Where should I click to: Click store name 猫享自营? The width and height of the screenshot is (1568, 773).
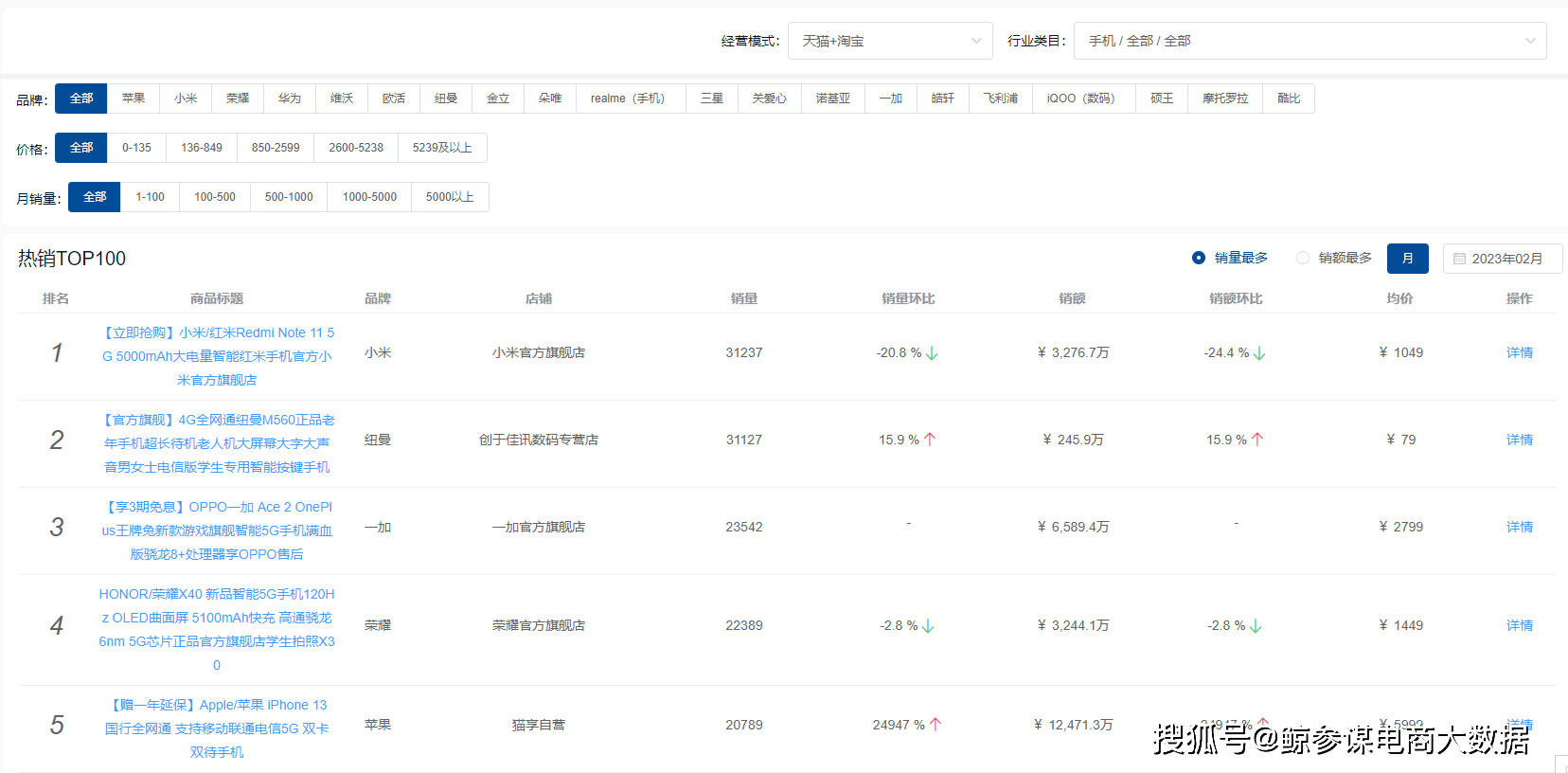click(539, 725)
